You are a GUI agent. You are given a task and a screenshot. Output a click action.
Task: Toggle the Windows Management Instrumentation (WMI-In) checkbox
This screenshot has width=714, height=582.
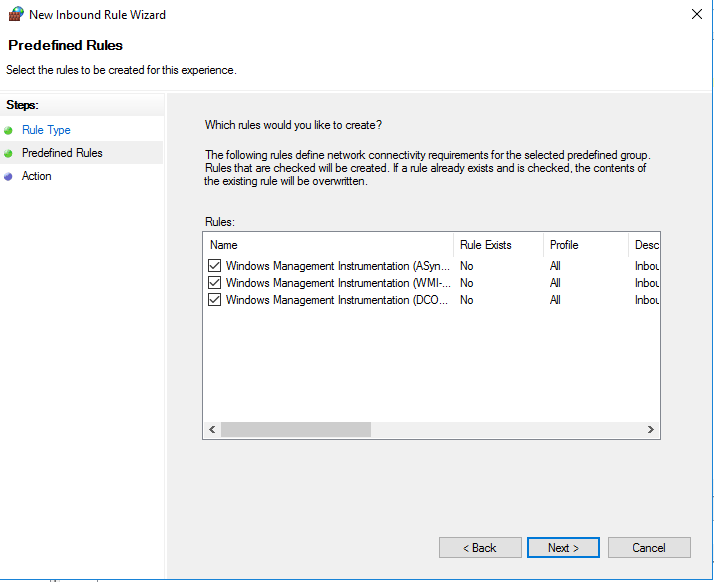click(x=215, y=283)
